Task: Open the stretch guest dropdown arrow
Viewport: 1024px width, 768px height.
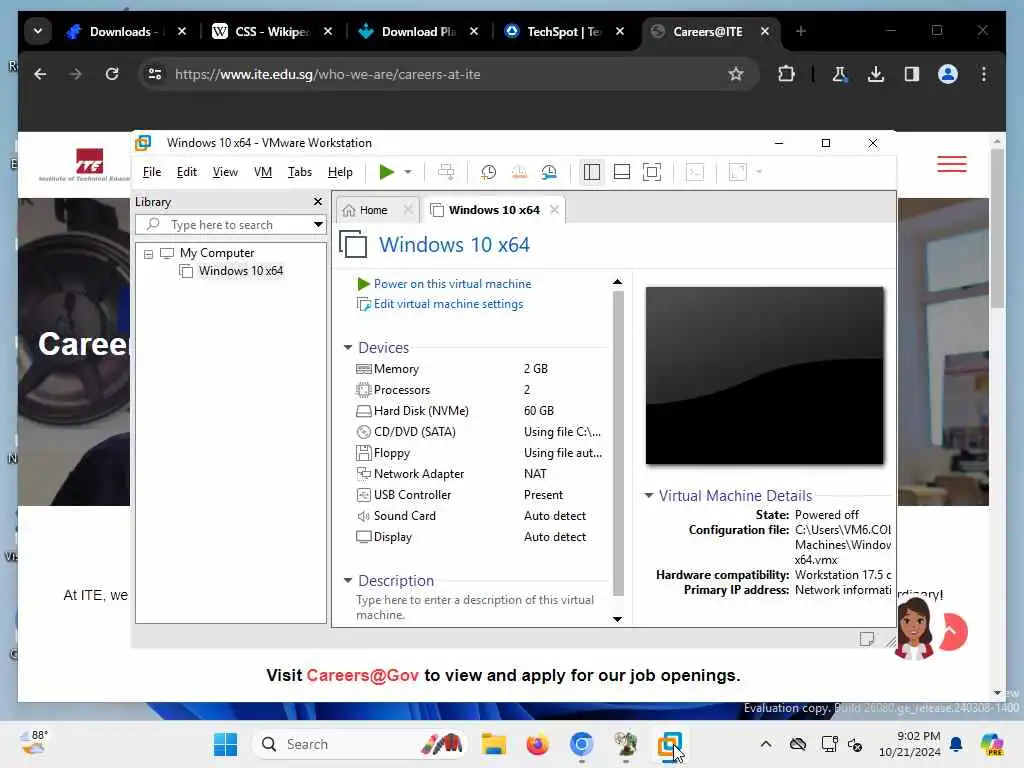Action: coord(759,172)
